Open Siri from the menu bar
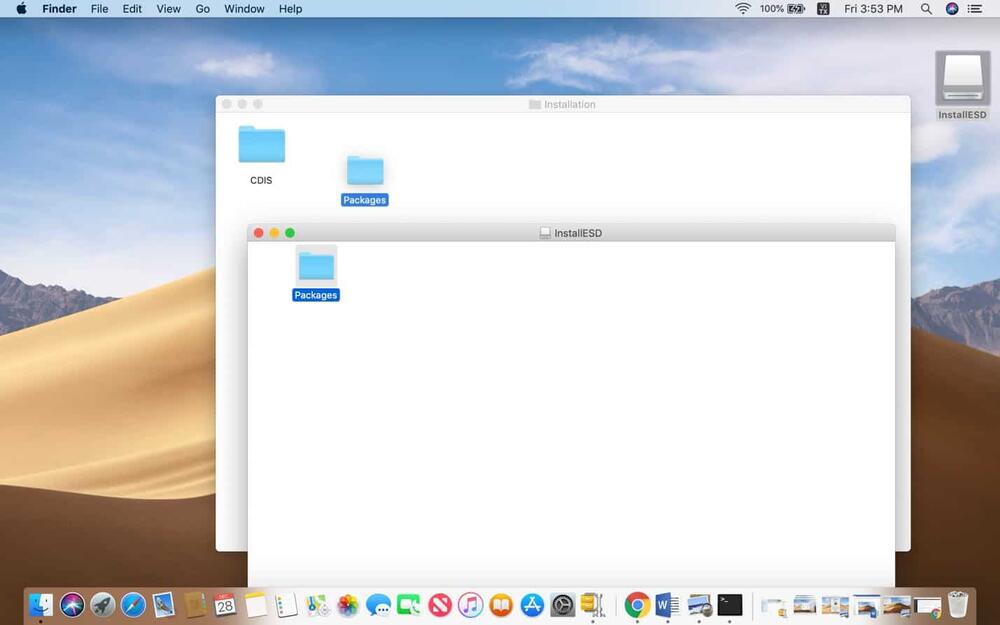This screenshot has height=625, width=1000. tap(952, 9)
